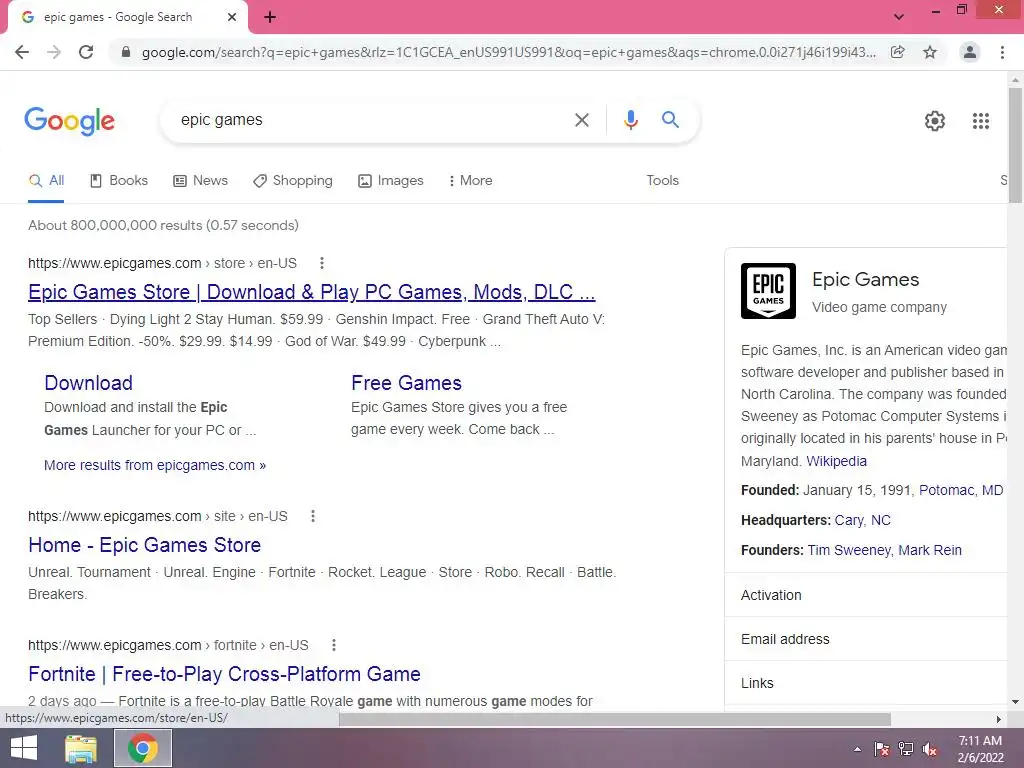
Task: Clear the search box with the X icon
Action: (581, 120)
